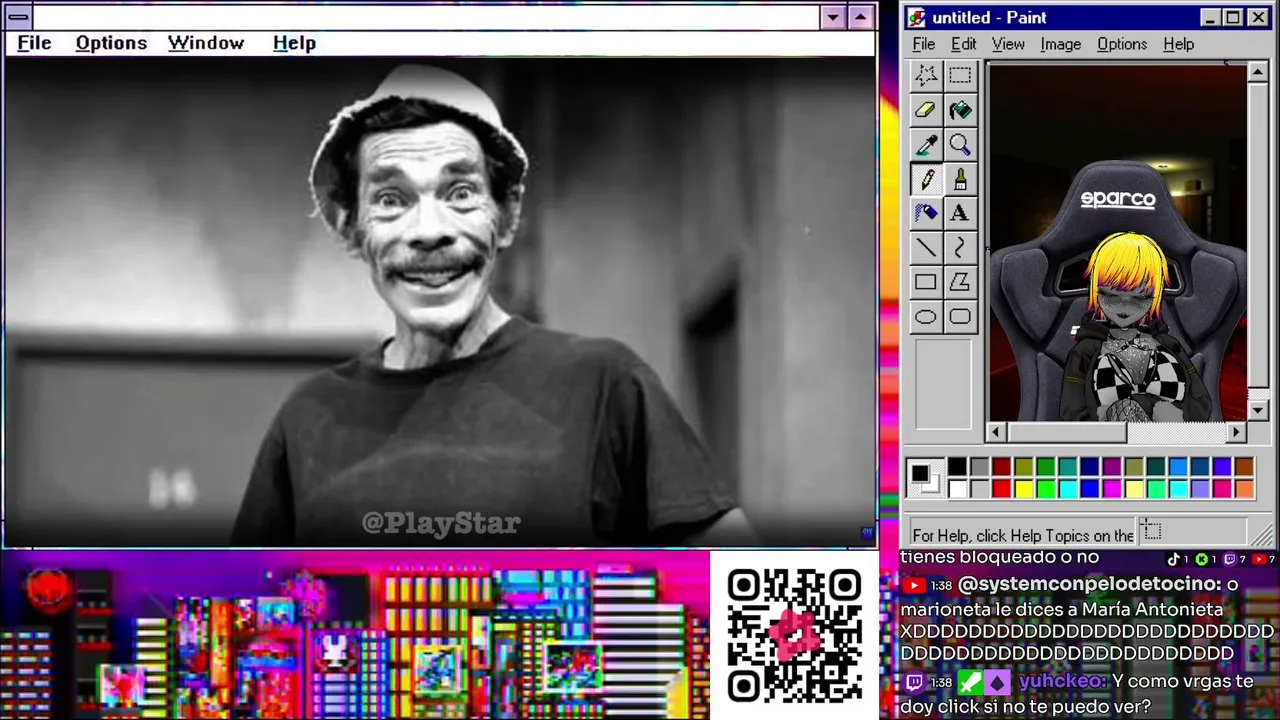This screenshot has height=720, width=1280.
Task: Pick the magenta color swatch
Action: (1112, 489)
